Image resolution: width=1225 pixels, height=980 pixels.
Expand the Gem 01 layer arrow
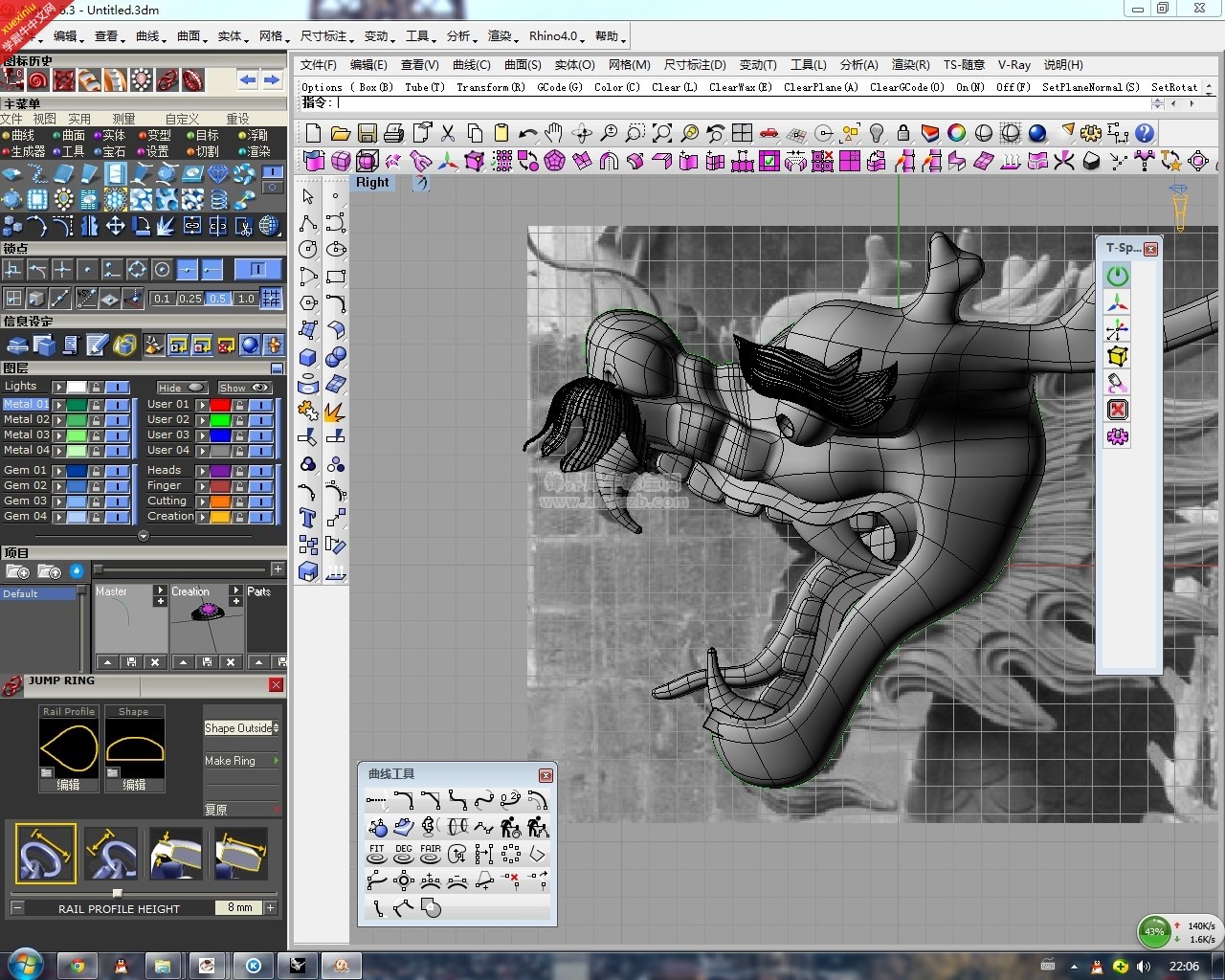coord(58,471)
